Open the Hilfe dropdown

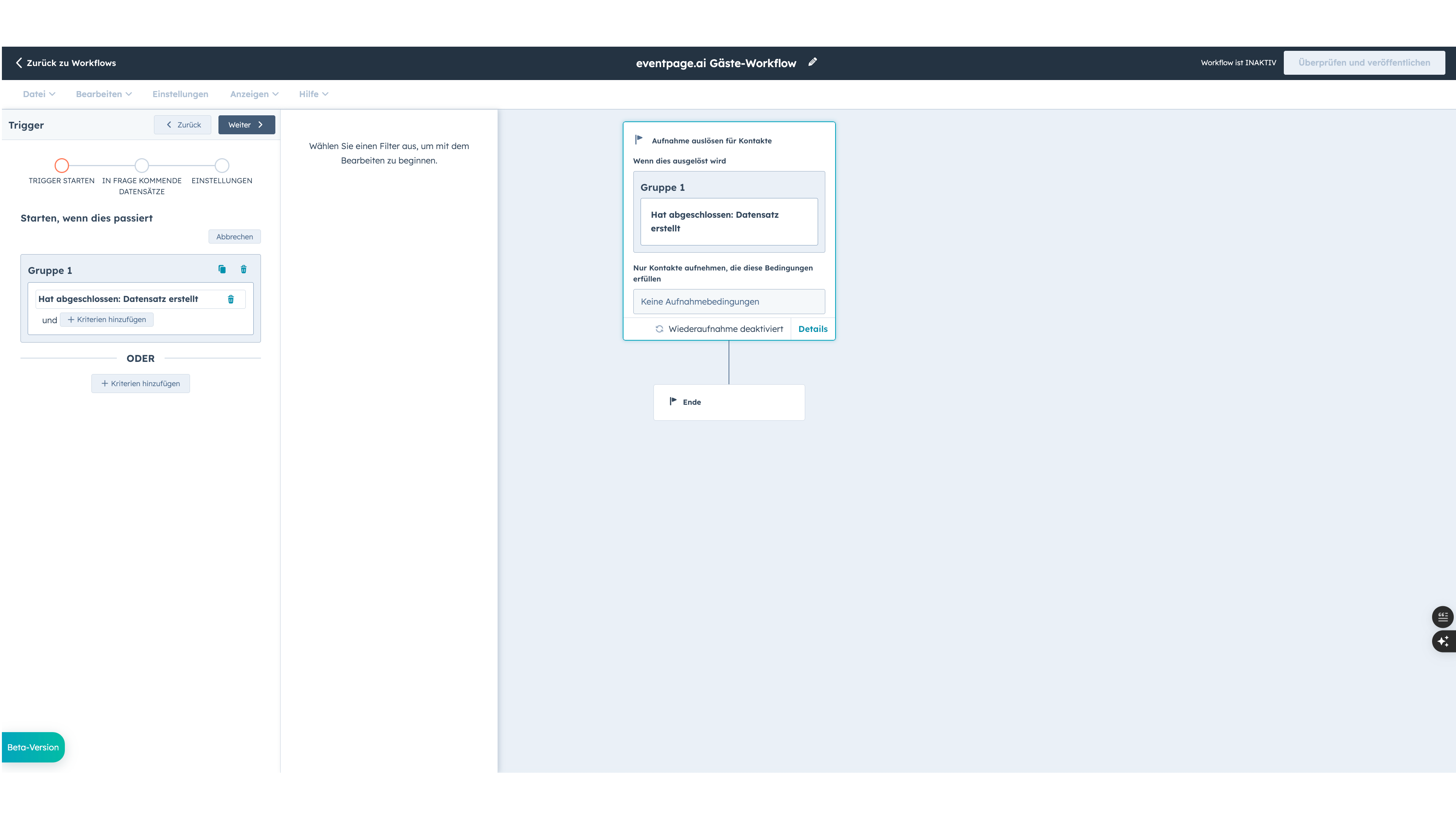(313, 94)
